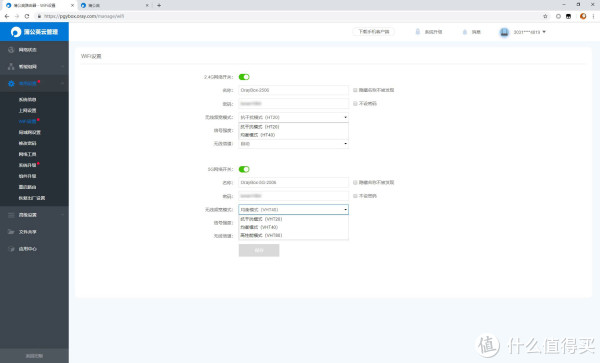Open the WiFi设置 sidebar submenu item
600x363 pixels.
coord(27,121)
